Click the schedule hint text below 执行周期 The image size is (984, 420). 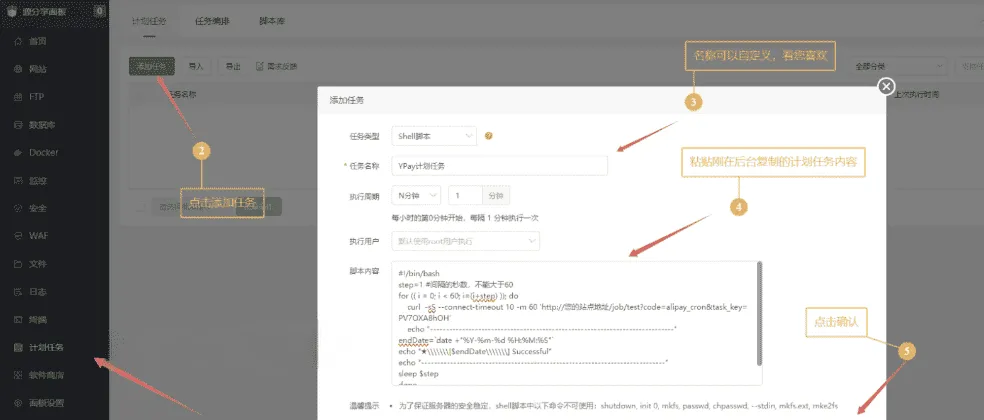click(465, 218)
